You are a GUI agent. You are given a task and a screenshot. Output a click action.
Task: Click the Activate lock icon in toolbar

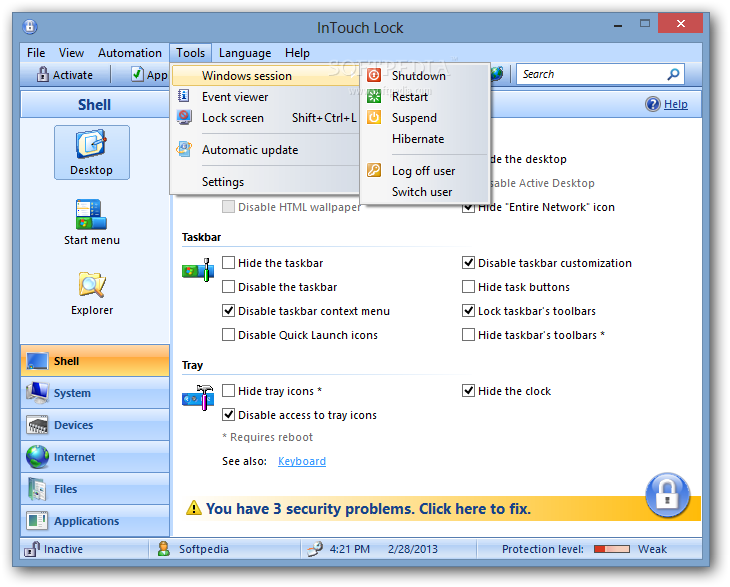(x=42, y=74)
